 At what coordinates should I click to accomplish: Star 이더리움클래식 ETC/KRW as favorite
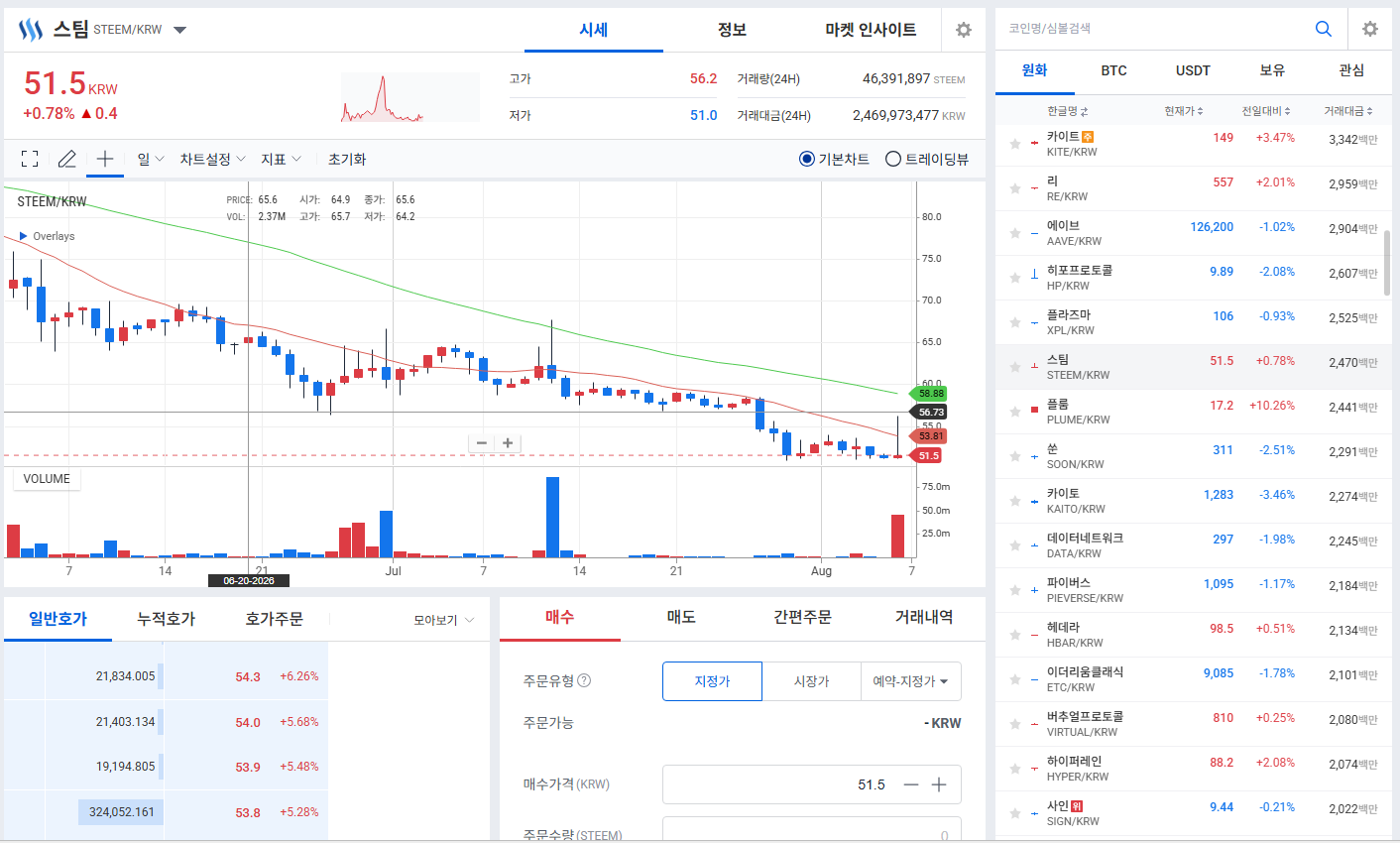pos(1015,679)
